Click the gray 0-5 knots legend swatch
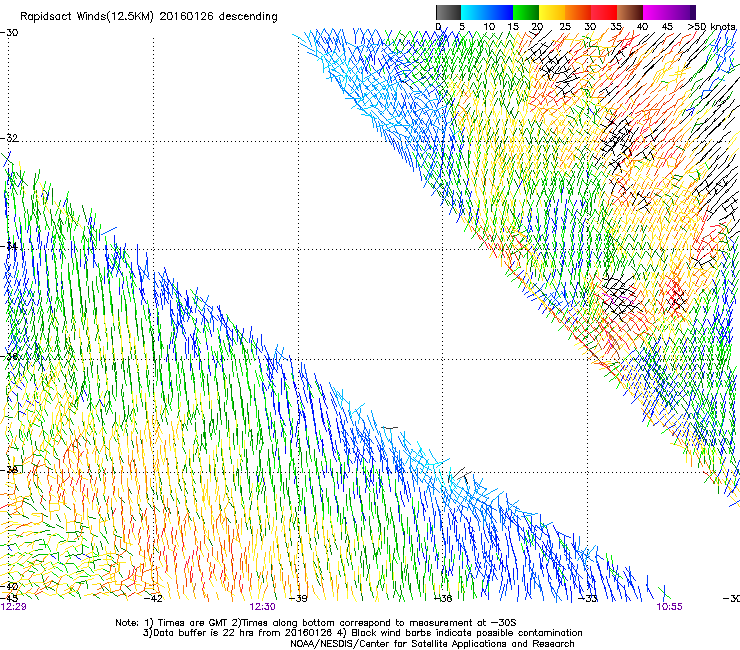Screen dimensions: 740x650 coord(448,12)
